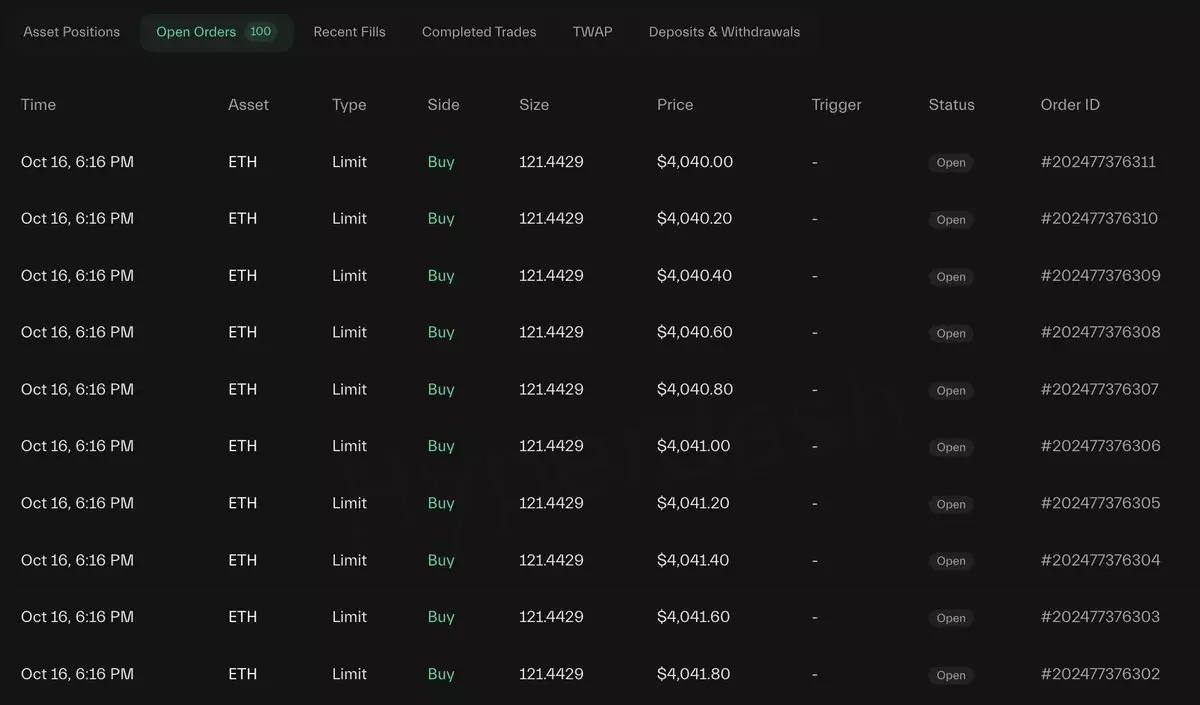Open order ID #202477376308
The image size is (1200, 705).
(x=1100, y=332)
